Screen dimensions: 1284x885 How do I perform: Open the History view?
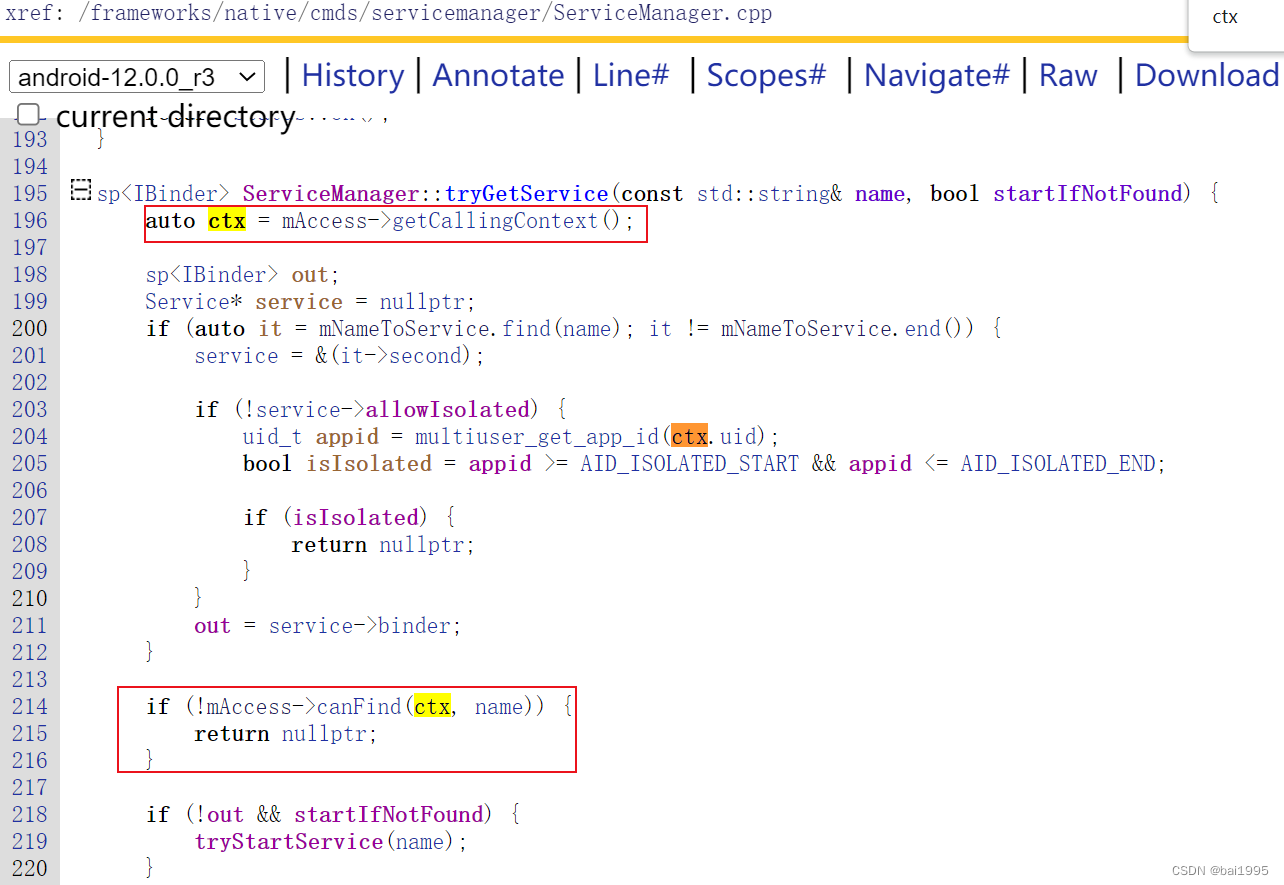pyautogui.click(x=352, y=75)
